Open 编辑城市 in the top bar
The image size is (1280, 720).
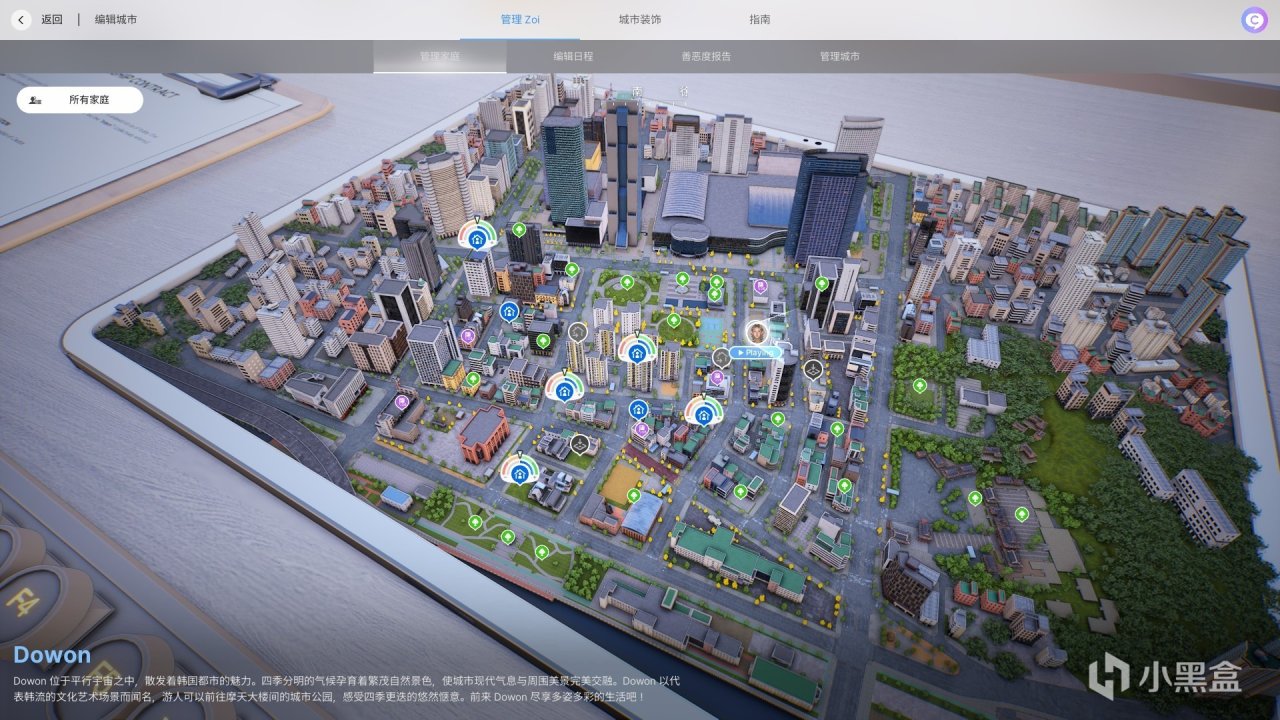[x=116, y=19]
